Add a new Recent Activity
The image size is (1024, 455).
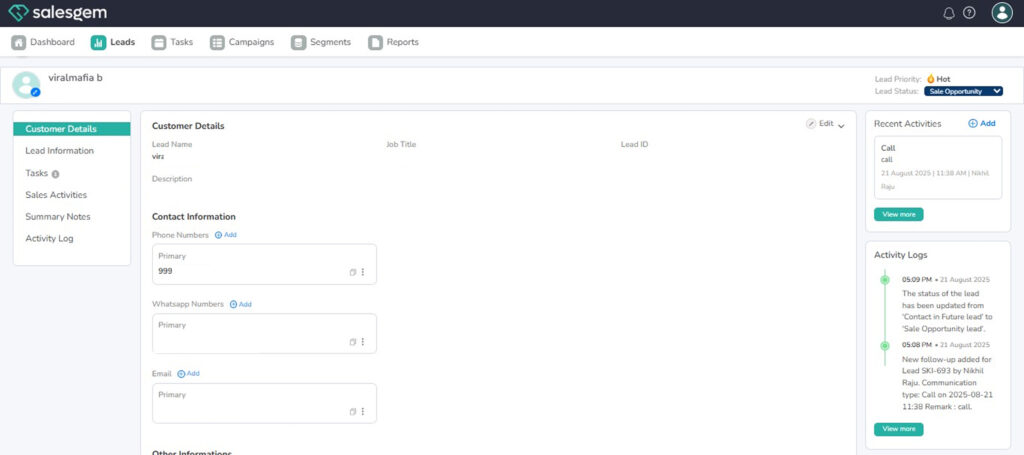pyautogui.click(x=981, y=124)
